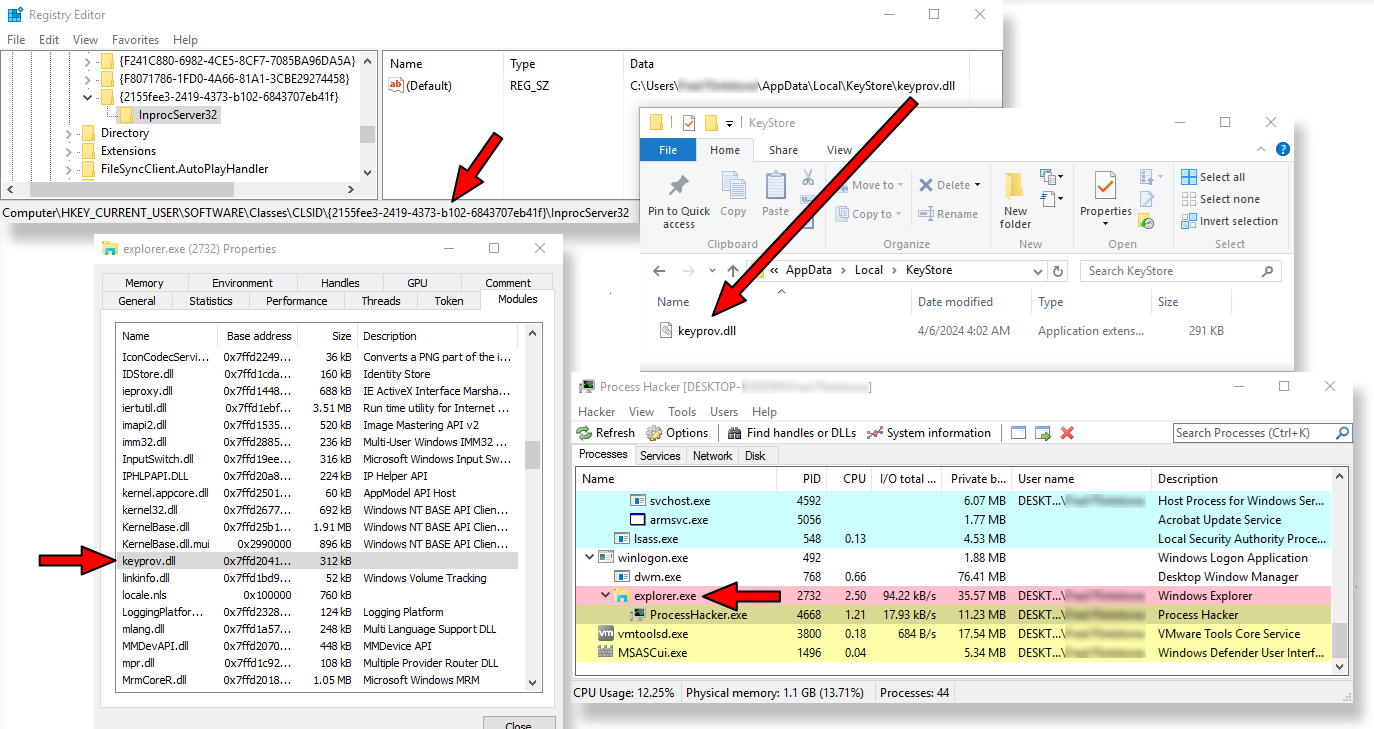Image resolution: width=1374 pixels, height=729 pixels.
Task: Expand the Directory registry key
Action: (69, 133)
